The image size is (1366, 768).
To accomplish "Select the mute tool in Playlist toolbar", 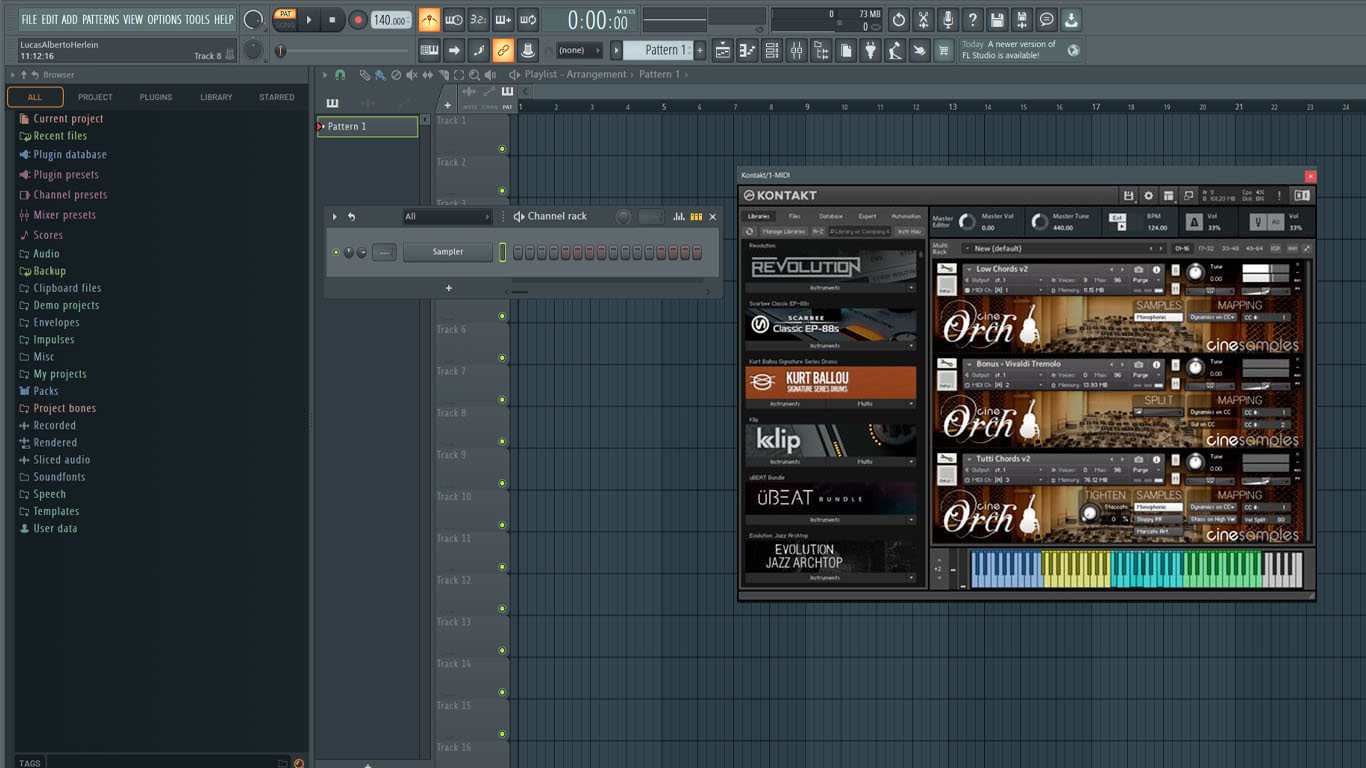I will coord(412,75).
